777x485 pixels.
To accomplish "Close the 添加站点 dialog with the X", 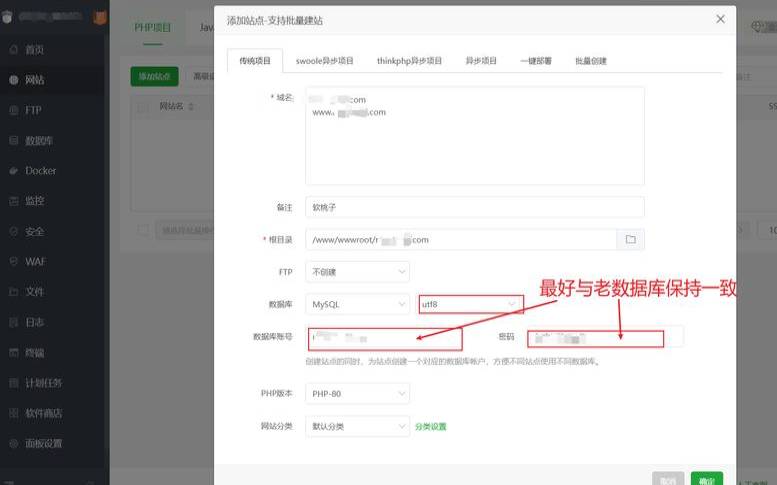I will point(720,19).
